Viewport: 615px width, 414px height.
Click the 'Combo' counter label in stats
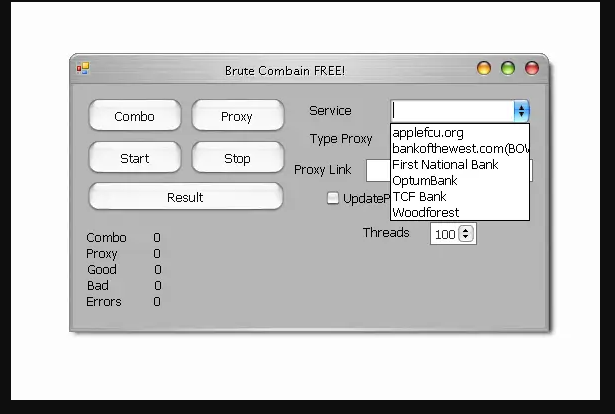[x=106, y=238]
